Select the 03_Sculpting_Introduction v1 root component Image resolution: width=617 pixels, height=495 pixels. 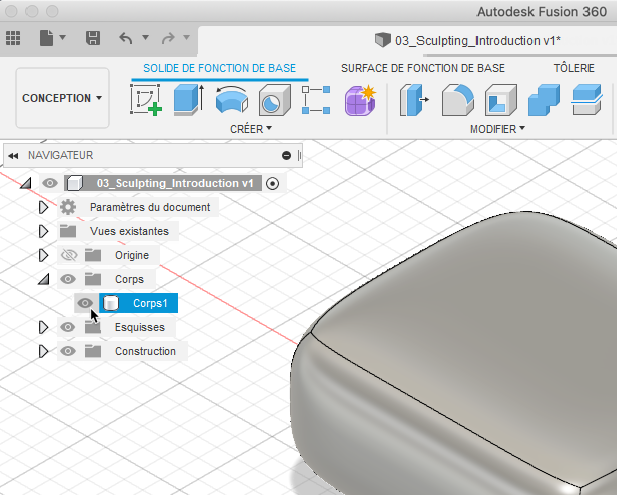pos(175,183)
